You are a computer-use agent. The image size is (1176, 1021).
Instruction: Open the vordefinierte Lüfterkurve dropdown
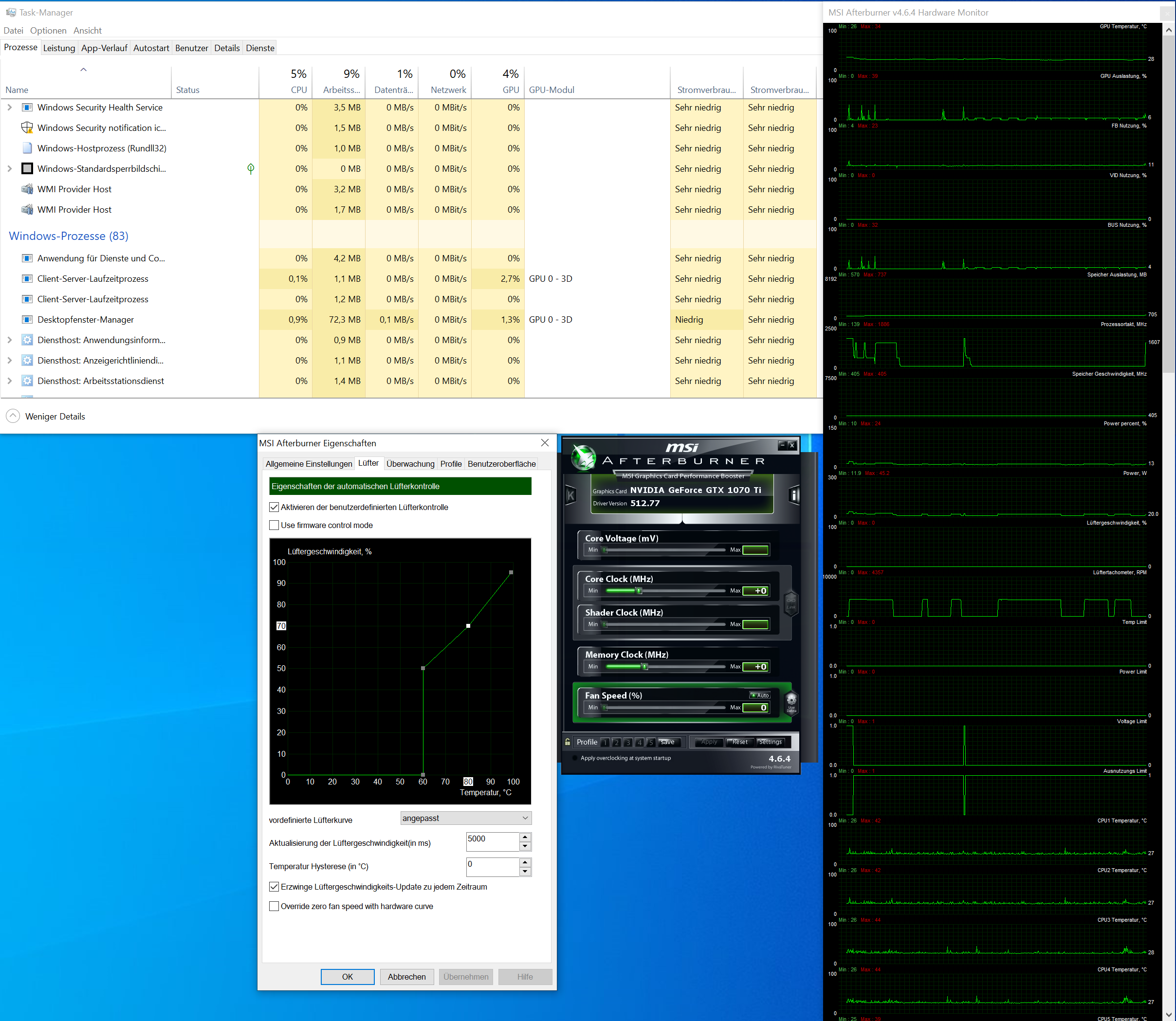coord(465,818)
